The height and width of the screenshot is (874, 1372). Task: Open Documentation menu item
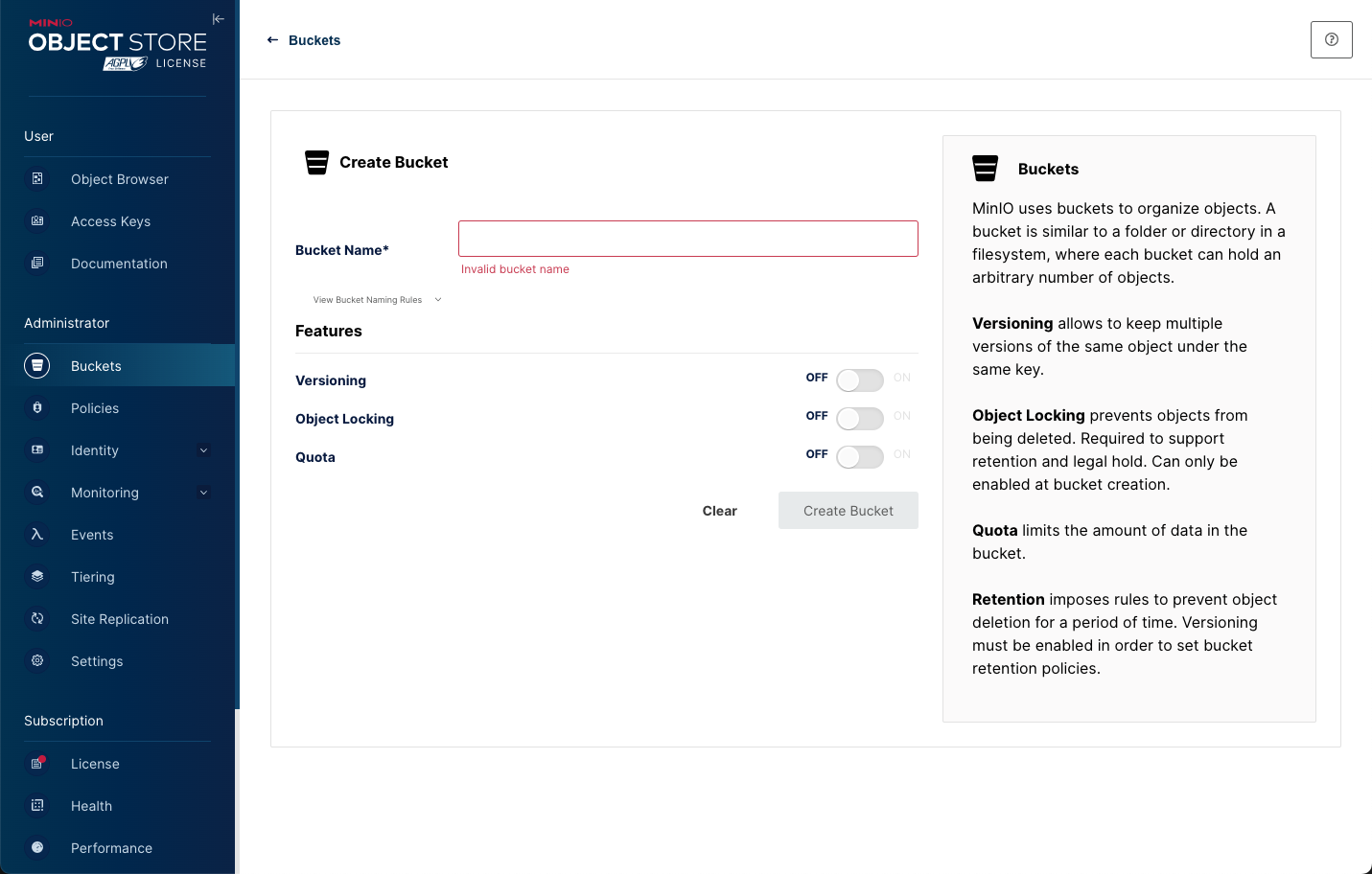click(x=117, y=264)
